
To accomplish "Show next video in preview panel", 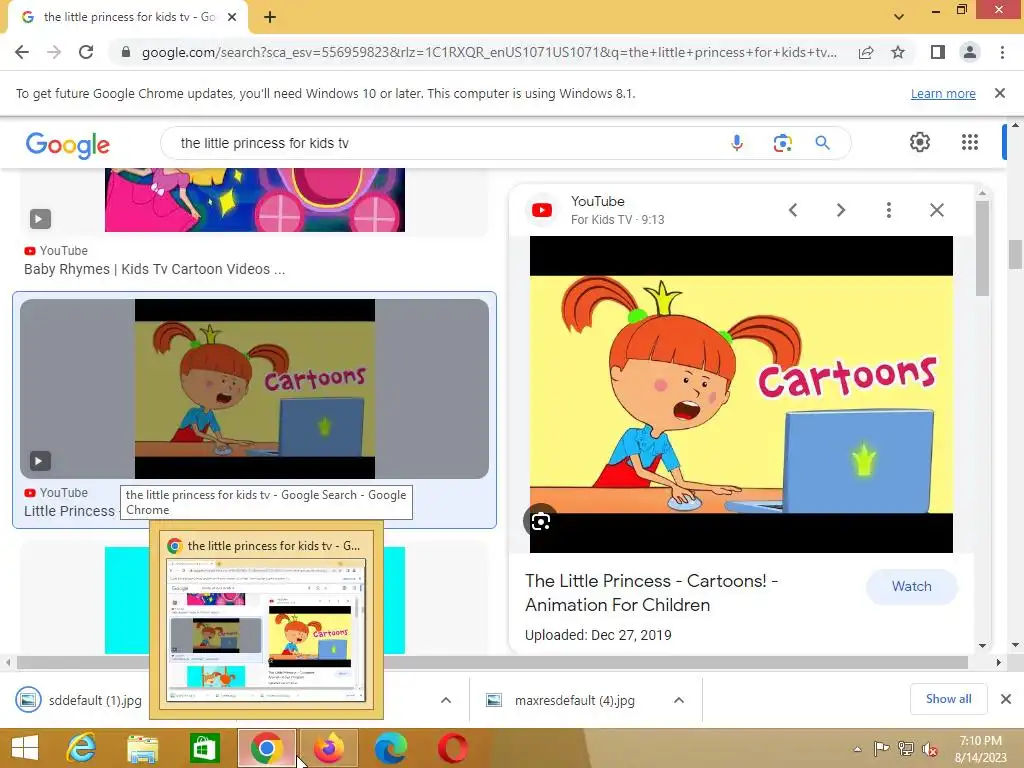I will pyautogui.click(x=841, y=210).
